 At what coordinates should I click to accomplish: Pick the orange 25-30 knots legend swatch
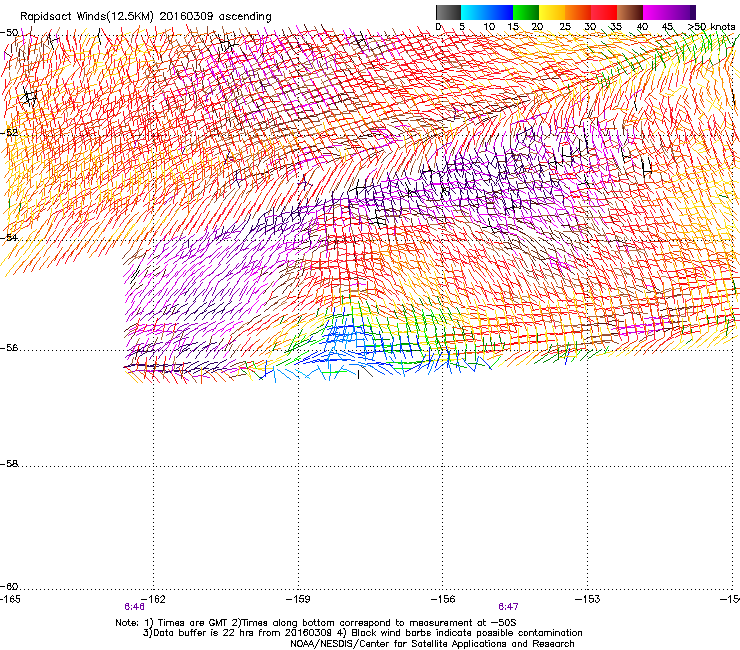(x=578, y=12)
